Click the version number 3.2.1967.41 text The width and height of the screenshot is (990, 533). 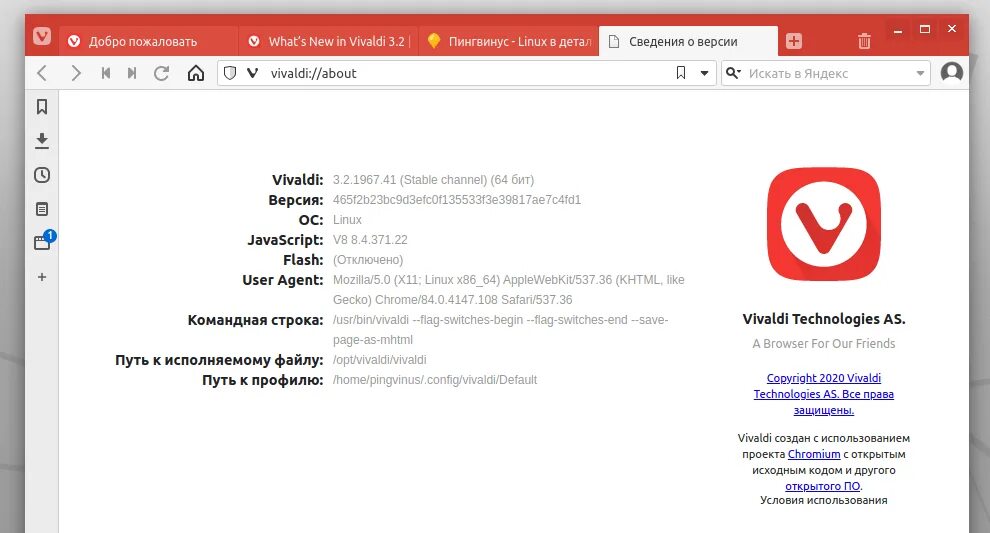pos(364,180)
